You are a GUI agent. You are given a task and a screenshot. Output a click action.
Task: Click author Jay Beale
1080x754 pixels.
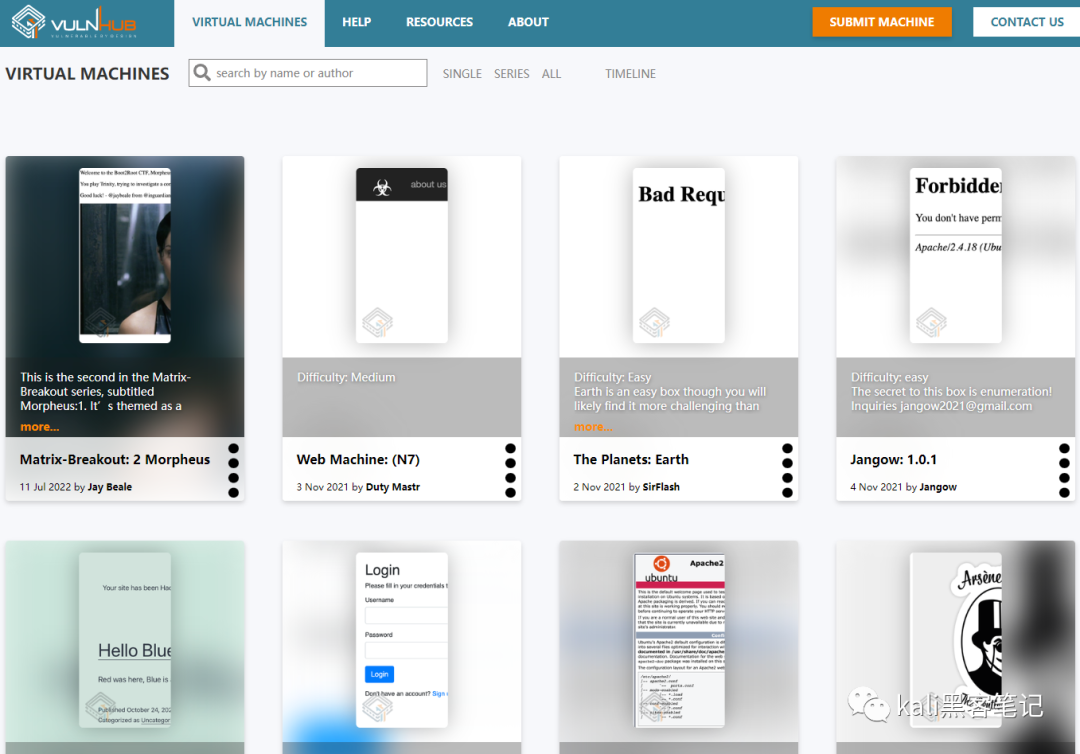tap(110, 487)
